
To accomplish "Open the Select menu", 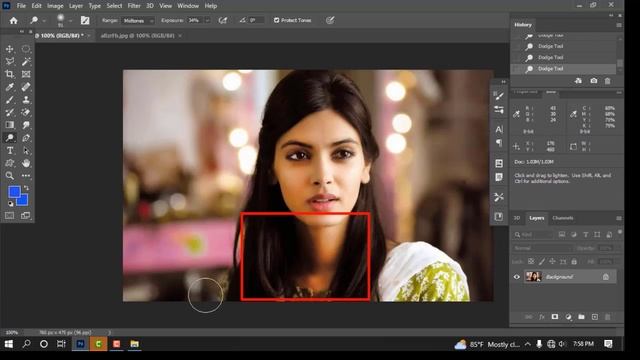I will coord(114,6).
